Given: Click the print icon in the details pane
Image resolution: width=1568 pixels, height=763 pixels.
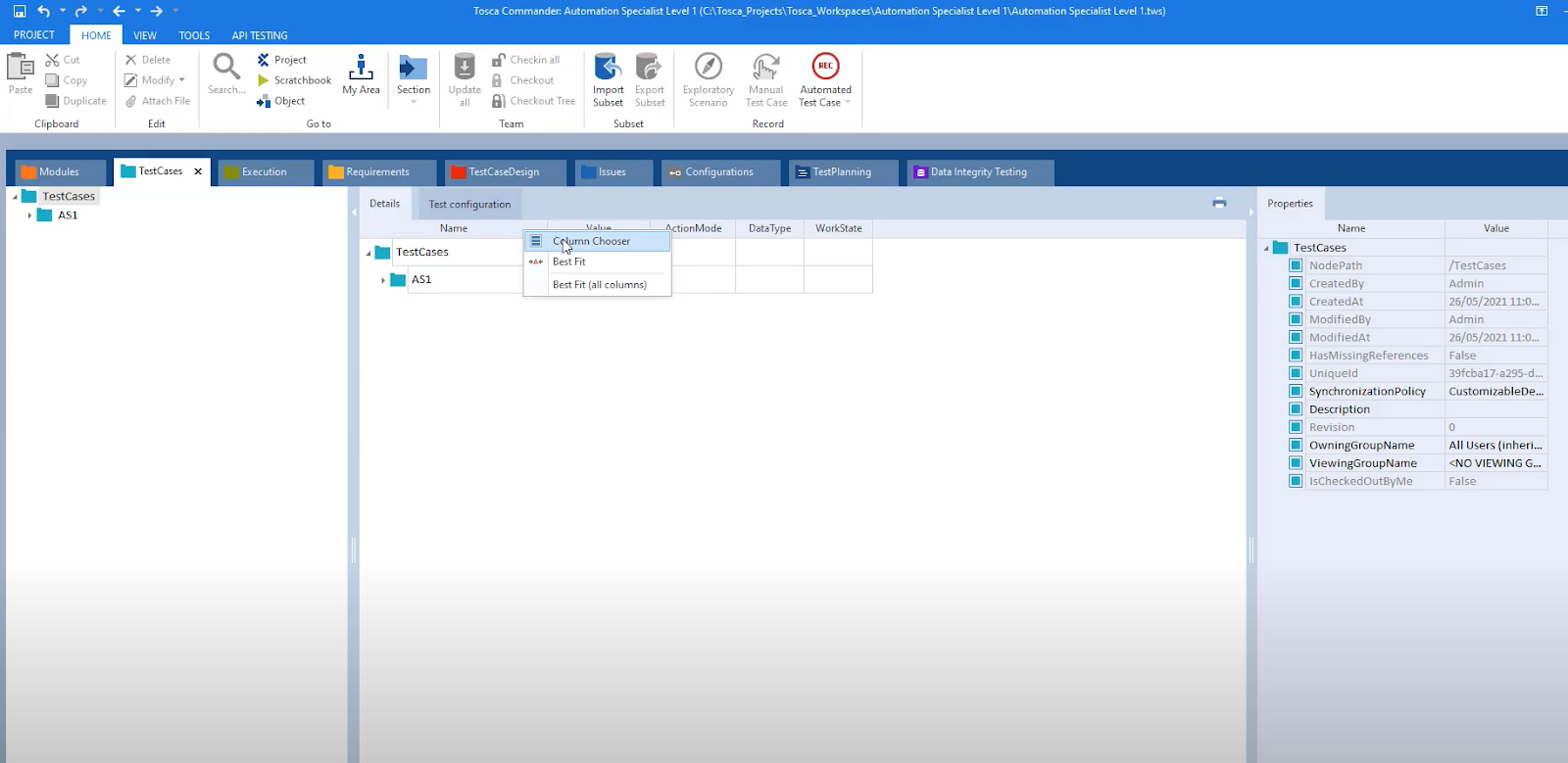Looking at the screenshot, I should 1219,203.
